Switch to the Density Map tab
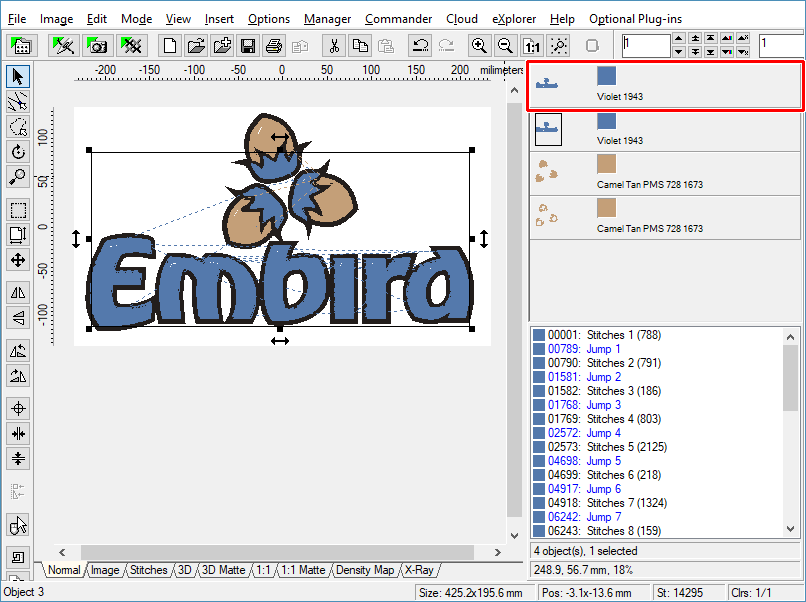Viewport: 806px width, 602px height. (365, 570)
